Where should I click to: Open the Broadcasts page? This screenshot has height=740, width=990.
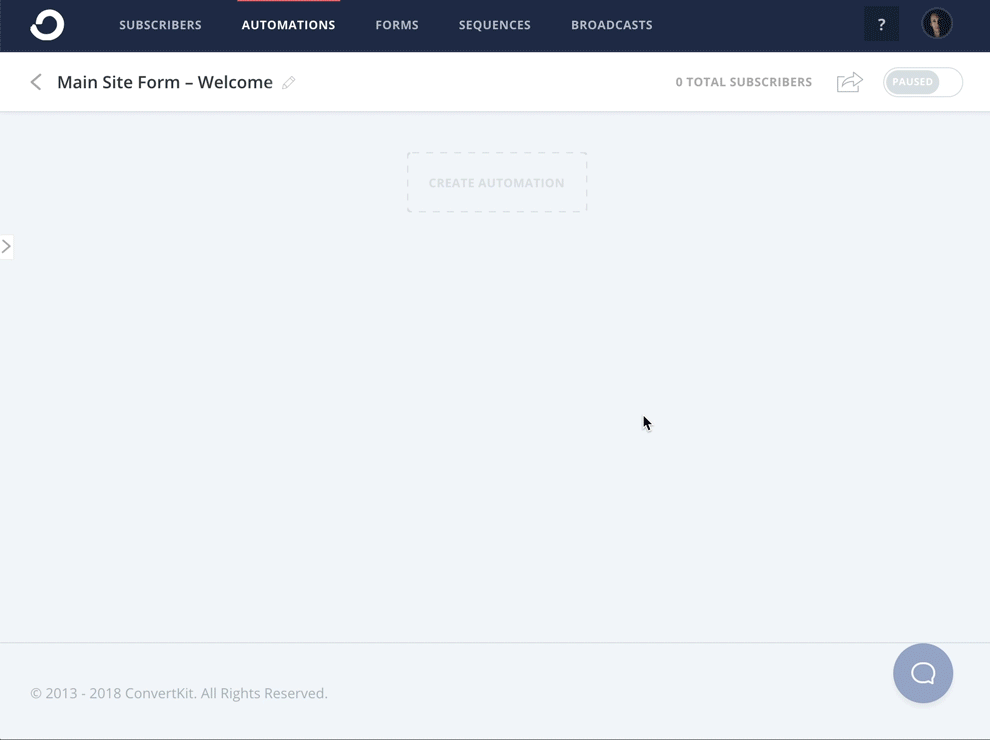pos(612,25)
